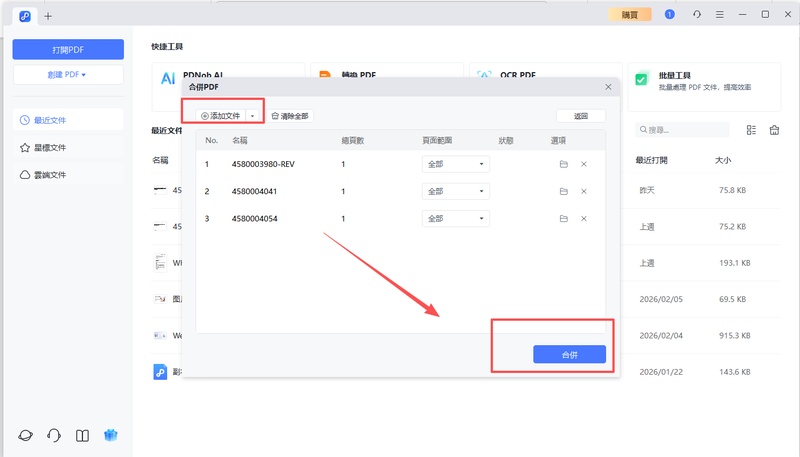Screen dimensions: 800x457
Task: Open page range dropdown for 4580004054
Action: point(455,218)
